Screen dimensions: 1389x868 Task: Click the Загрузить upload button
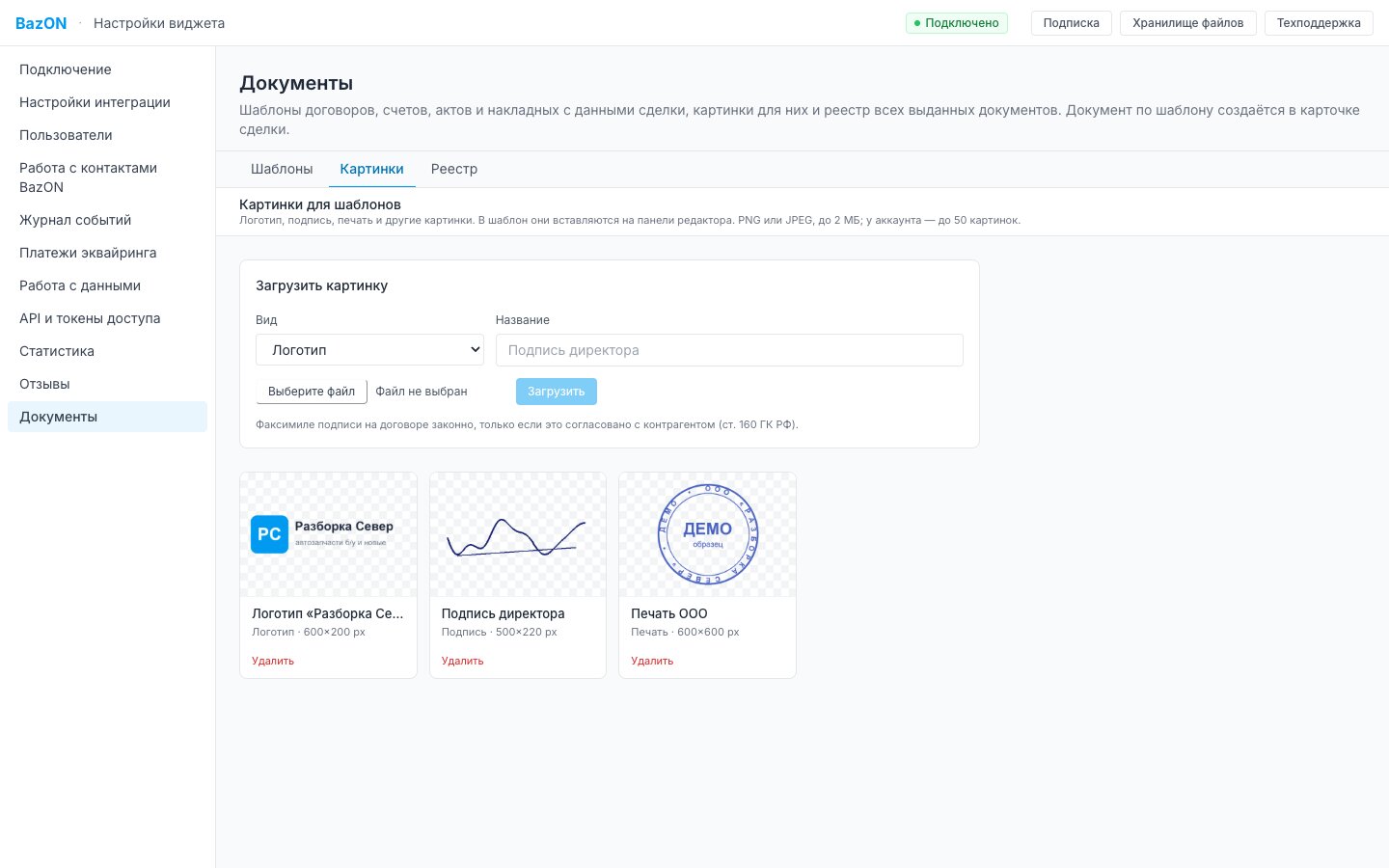[557, 392]
